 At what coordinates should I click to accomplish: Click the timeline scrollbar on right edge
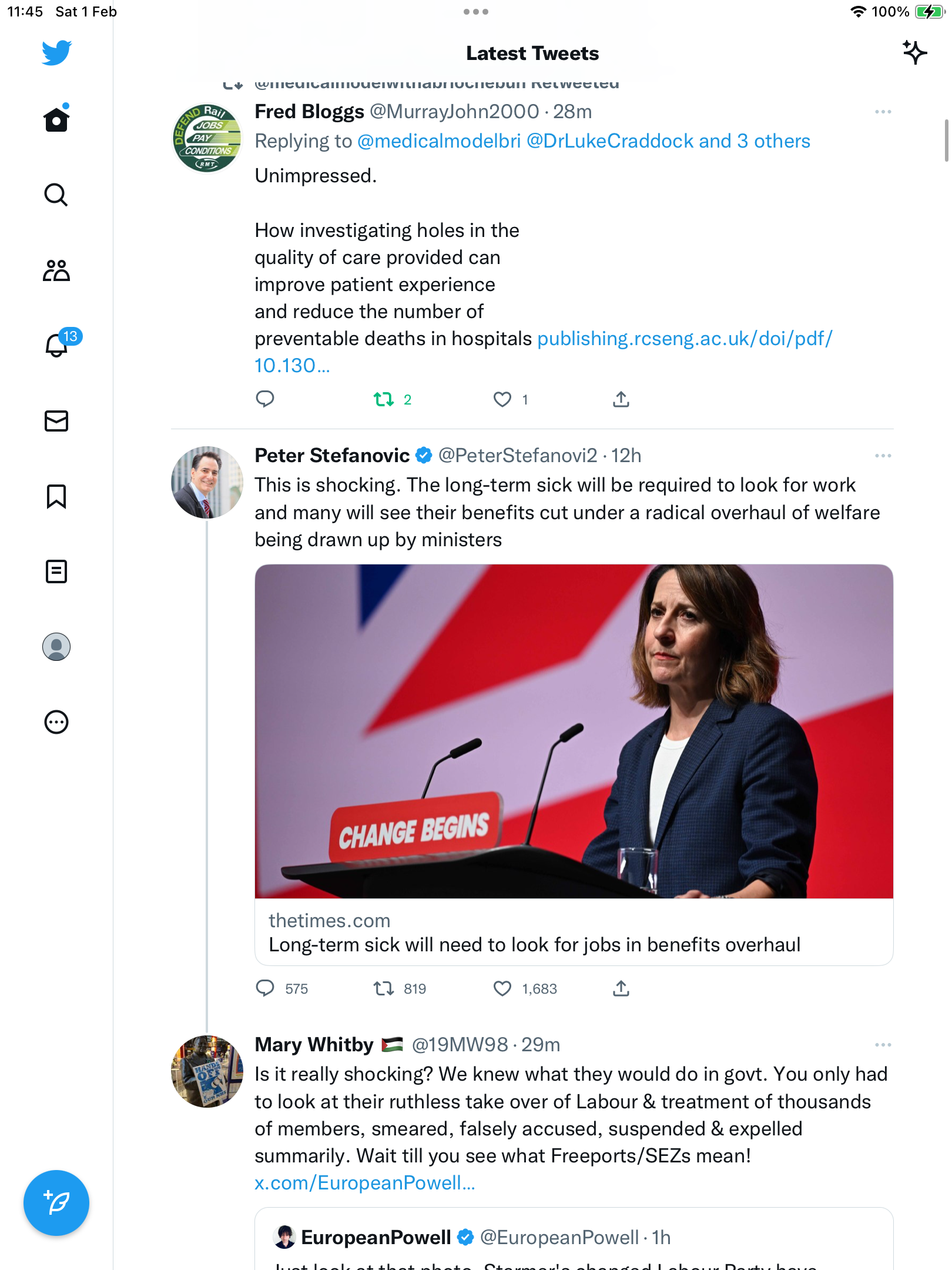click(946, 140)
